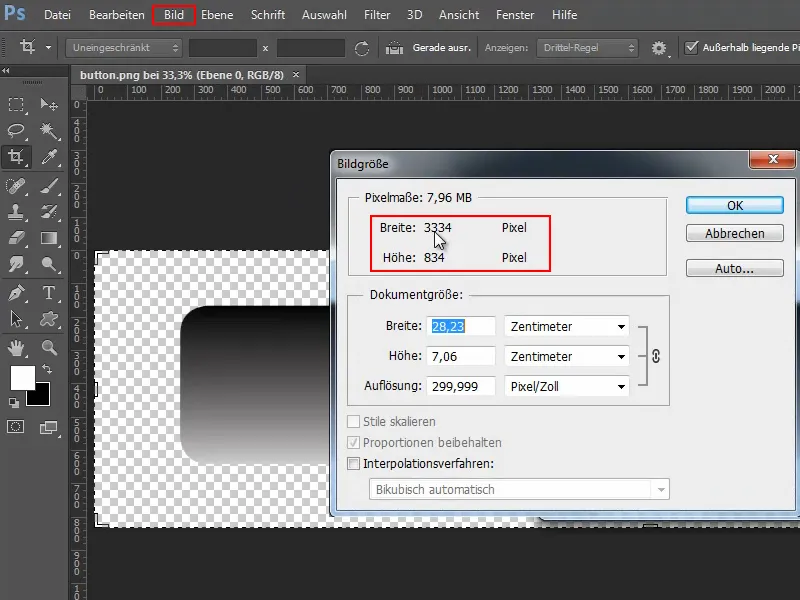800x600 pixels.
Task: Select the Hand tool
Action: tap(16, 348)
